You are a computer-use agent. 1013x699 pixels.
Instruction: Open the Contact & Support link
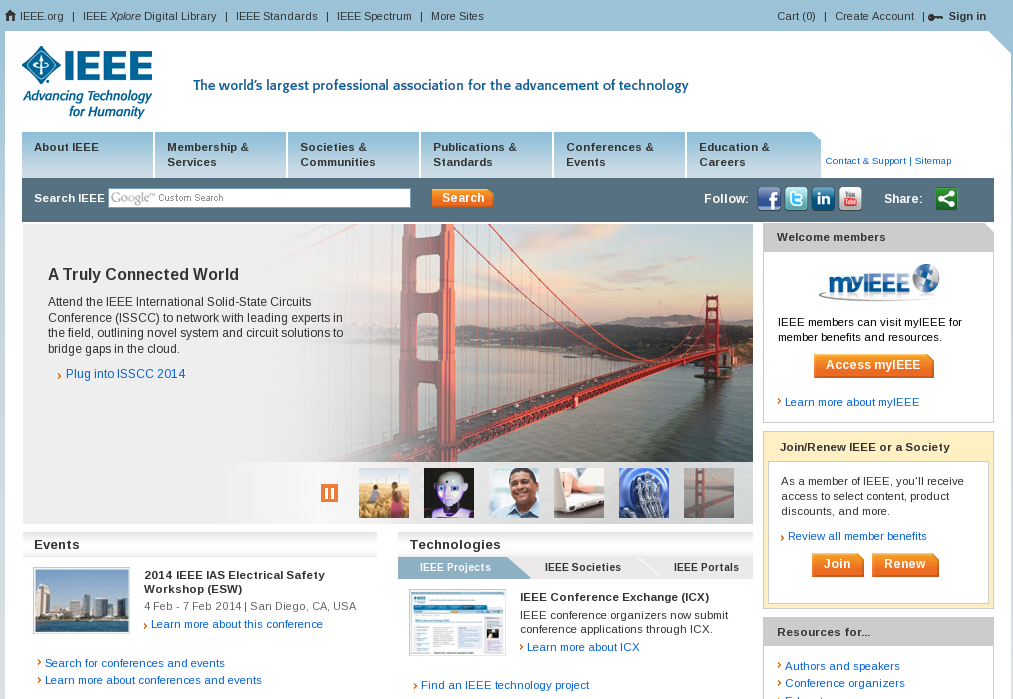866,161
